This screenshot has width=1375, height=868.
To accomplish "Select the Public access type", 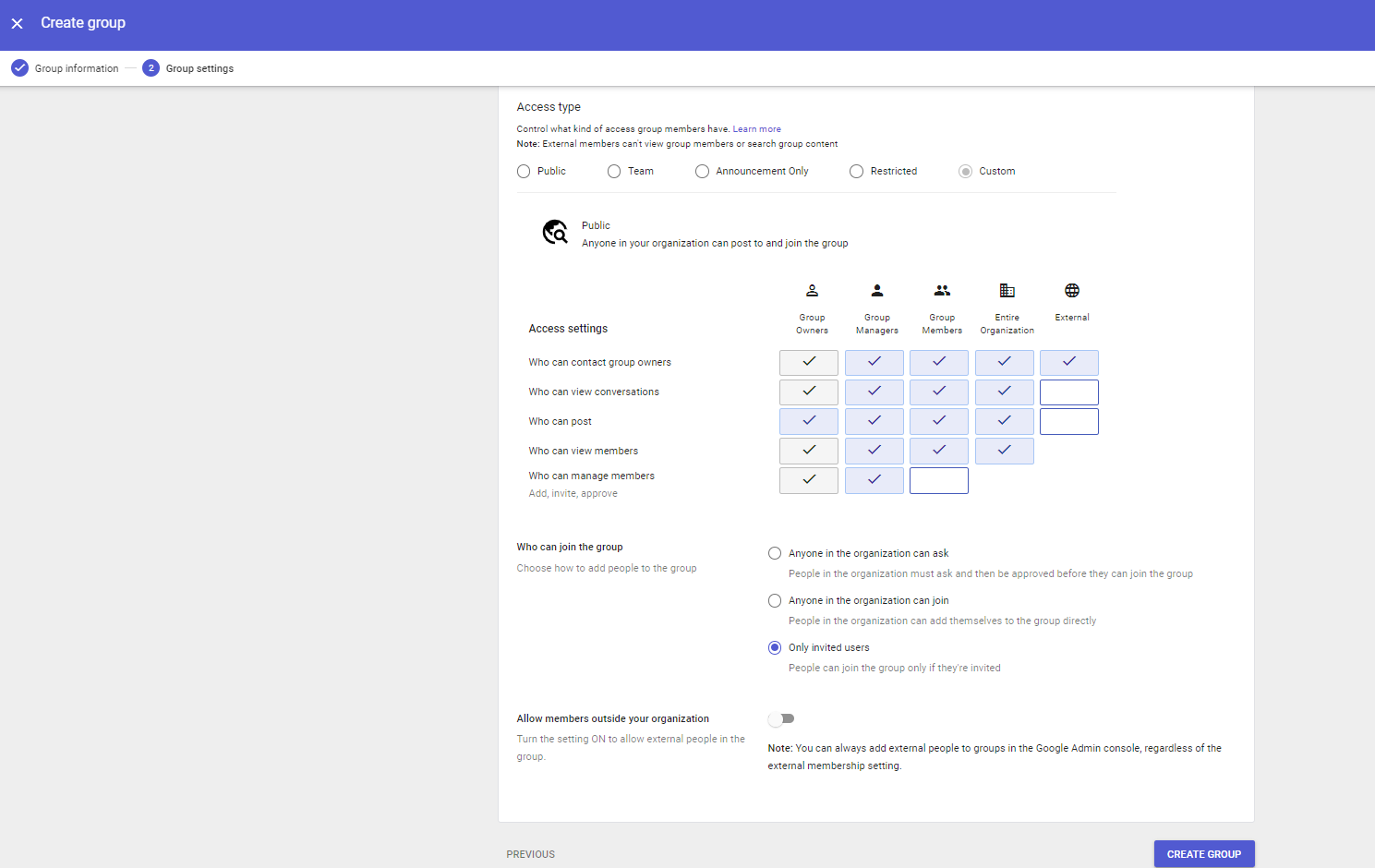I will (525, 171).
